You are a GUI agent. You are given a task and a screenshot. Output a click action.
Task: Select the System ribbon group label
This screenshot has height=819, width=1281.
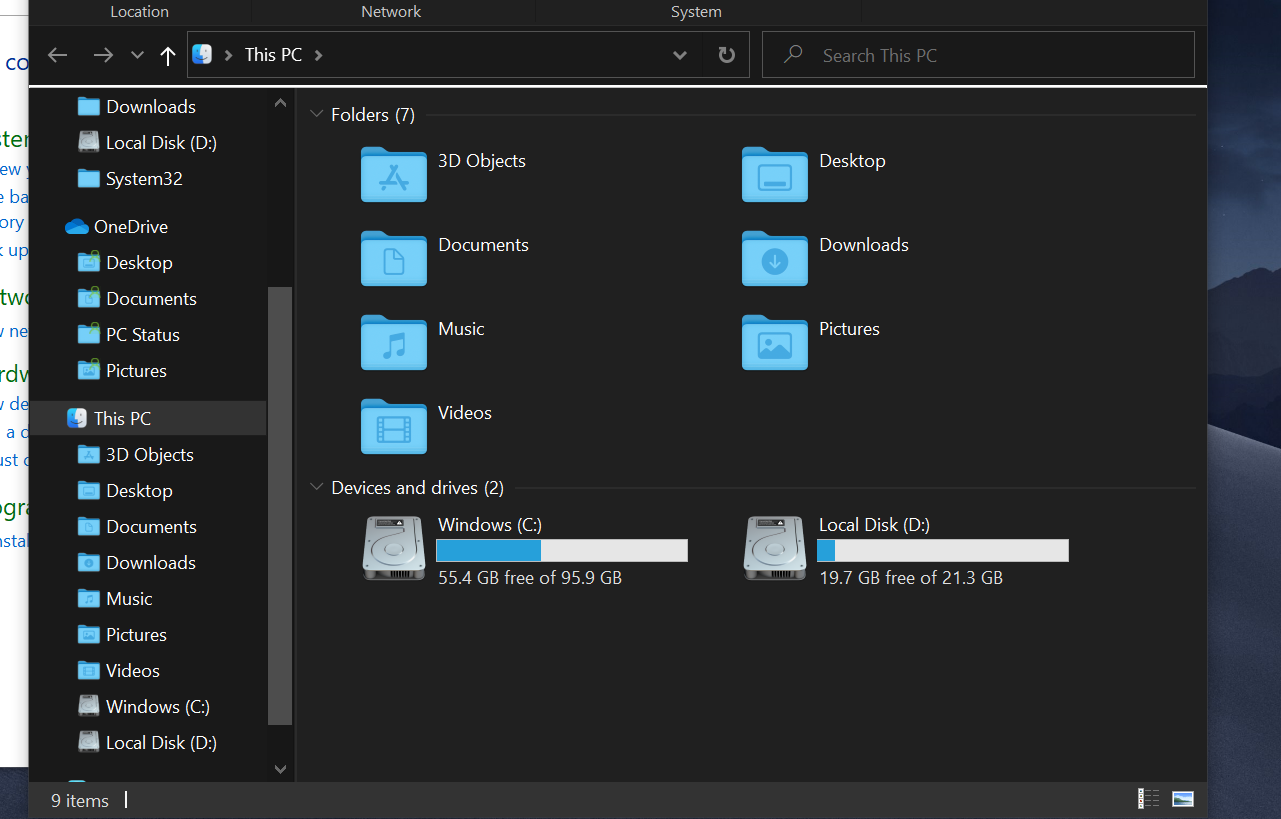[x=696, y=12]
